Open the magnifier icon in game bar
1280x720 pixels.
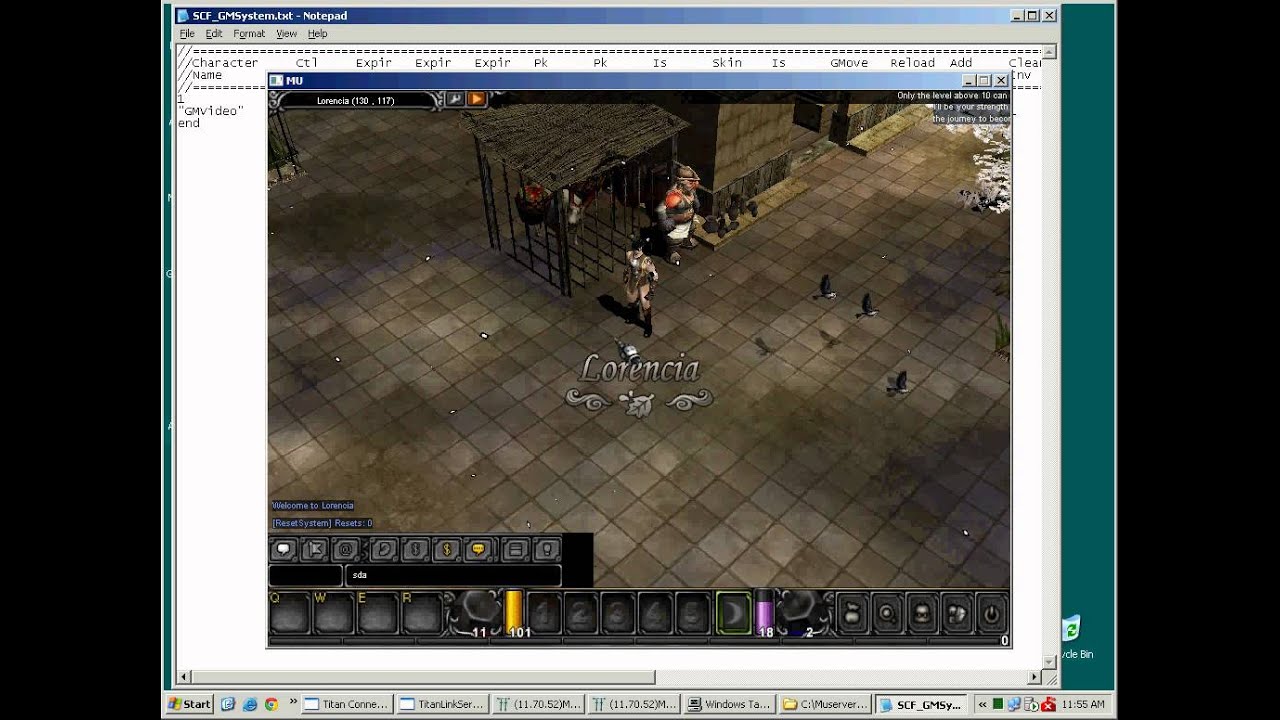tap(887, 614)
